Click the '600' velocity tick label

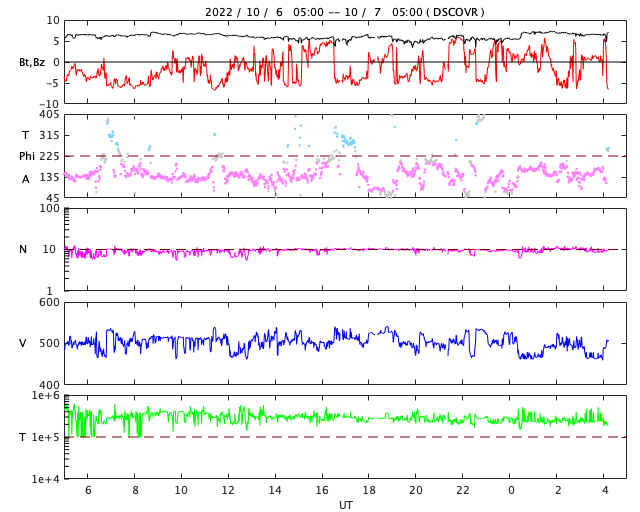(x=49, y=303)
